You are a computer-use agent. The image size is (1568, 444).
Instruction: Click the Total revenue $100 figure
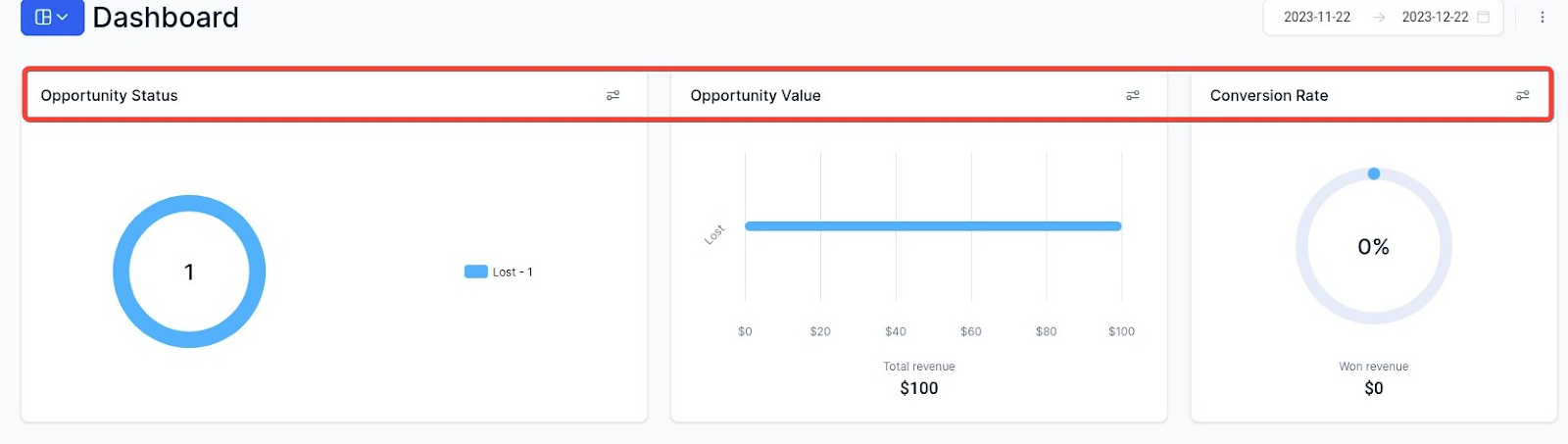pyautogui.click(x=918, y=388)
